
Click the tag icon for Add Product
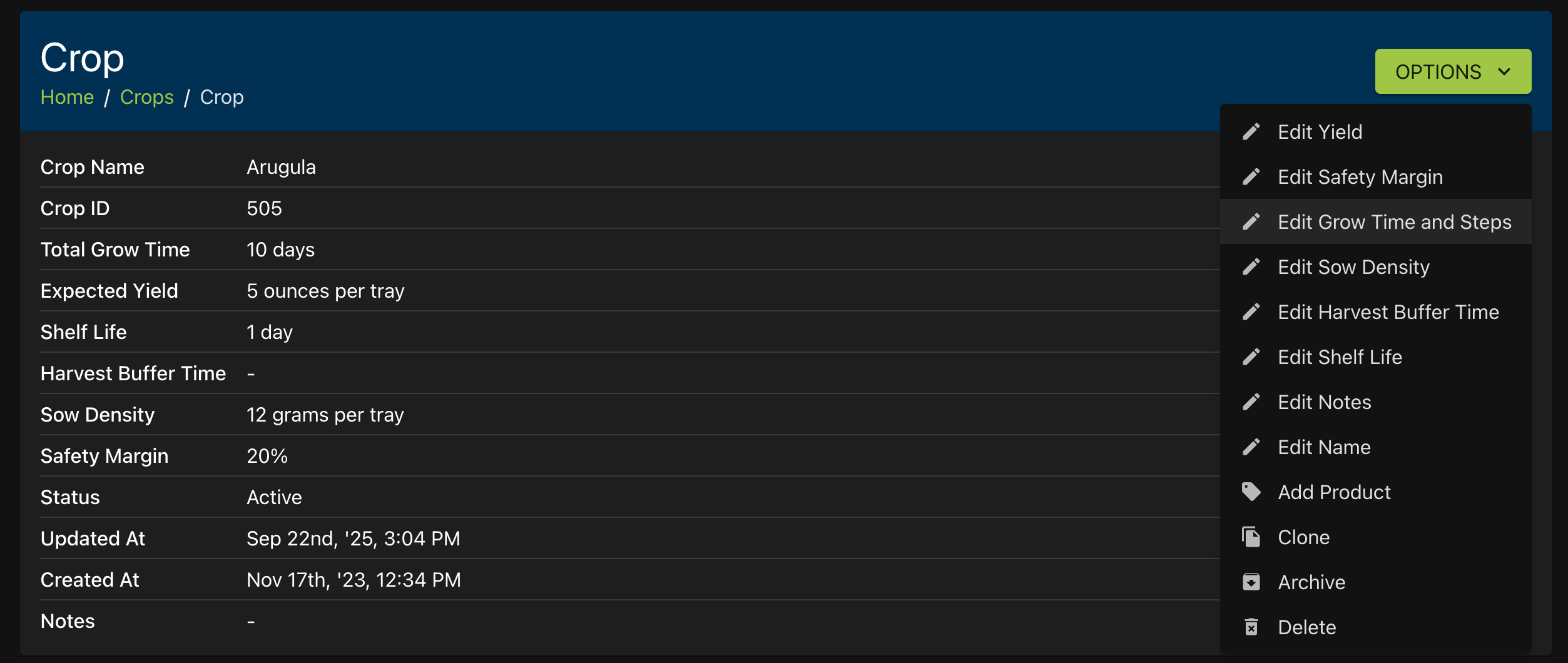[1251, 492]
